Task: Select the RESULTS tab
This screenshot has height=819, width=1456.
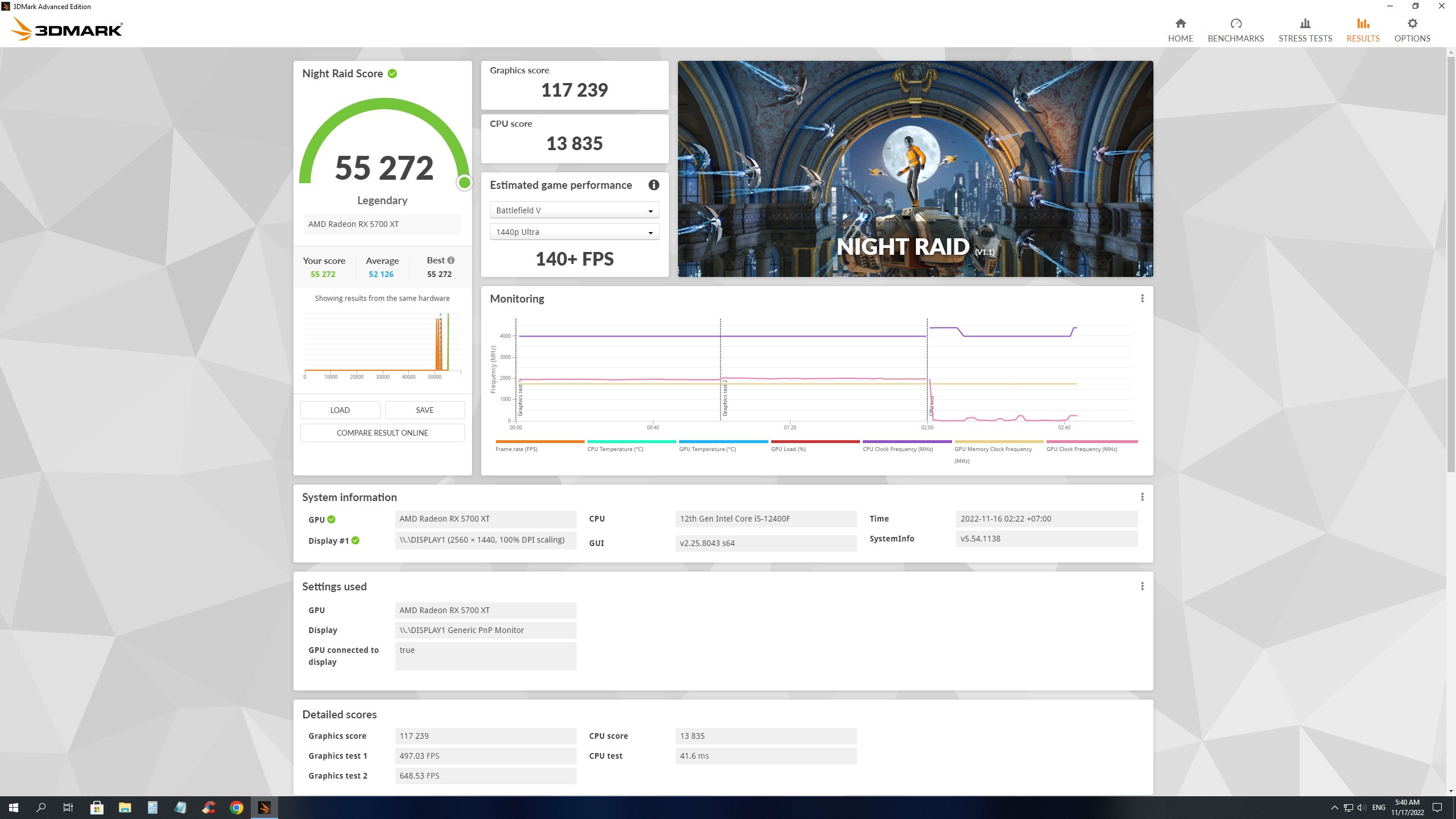Action: click(x=1363, y=30)
